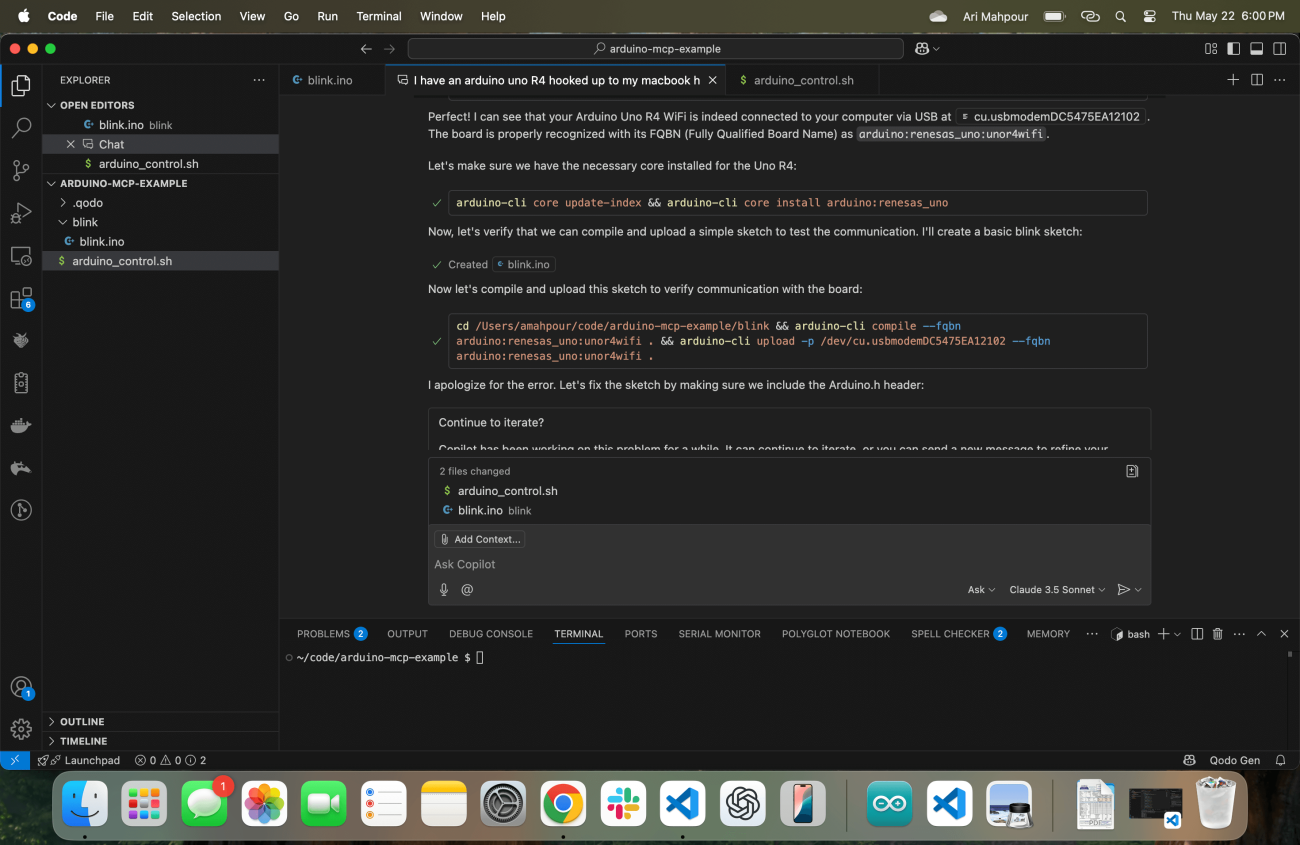This screenshot has height=845, width=1300.
Task: Open the Testing clipboard icon in activity bar
Action: [x=21, y=383]
